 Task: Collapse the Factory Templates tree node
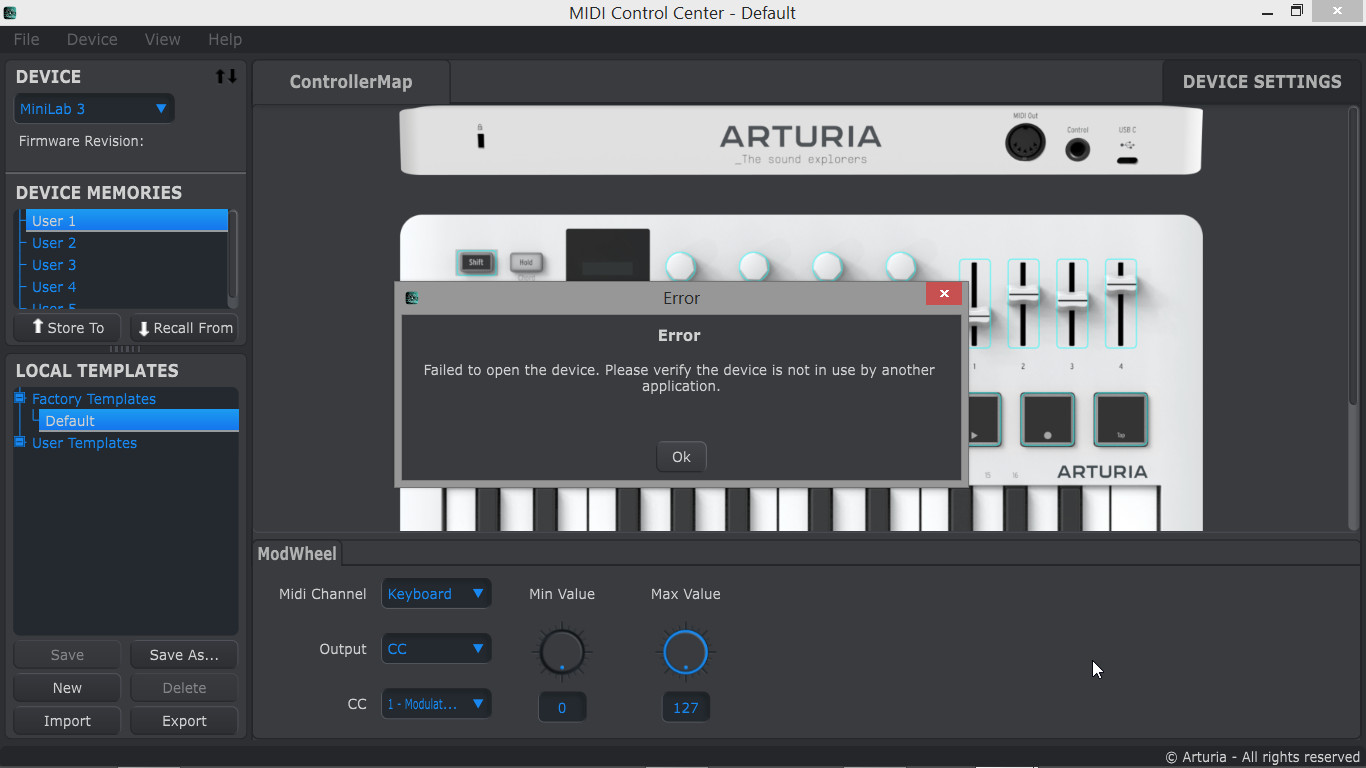coord(19,398)
